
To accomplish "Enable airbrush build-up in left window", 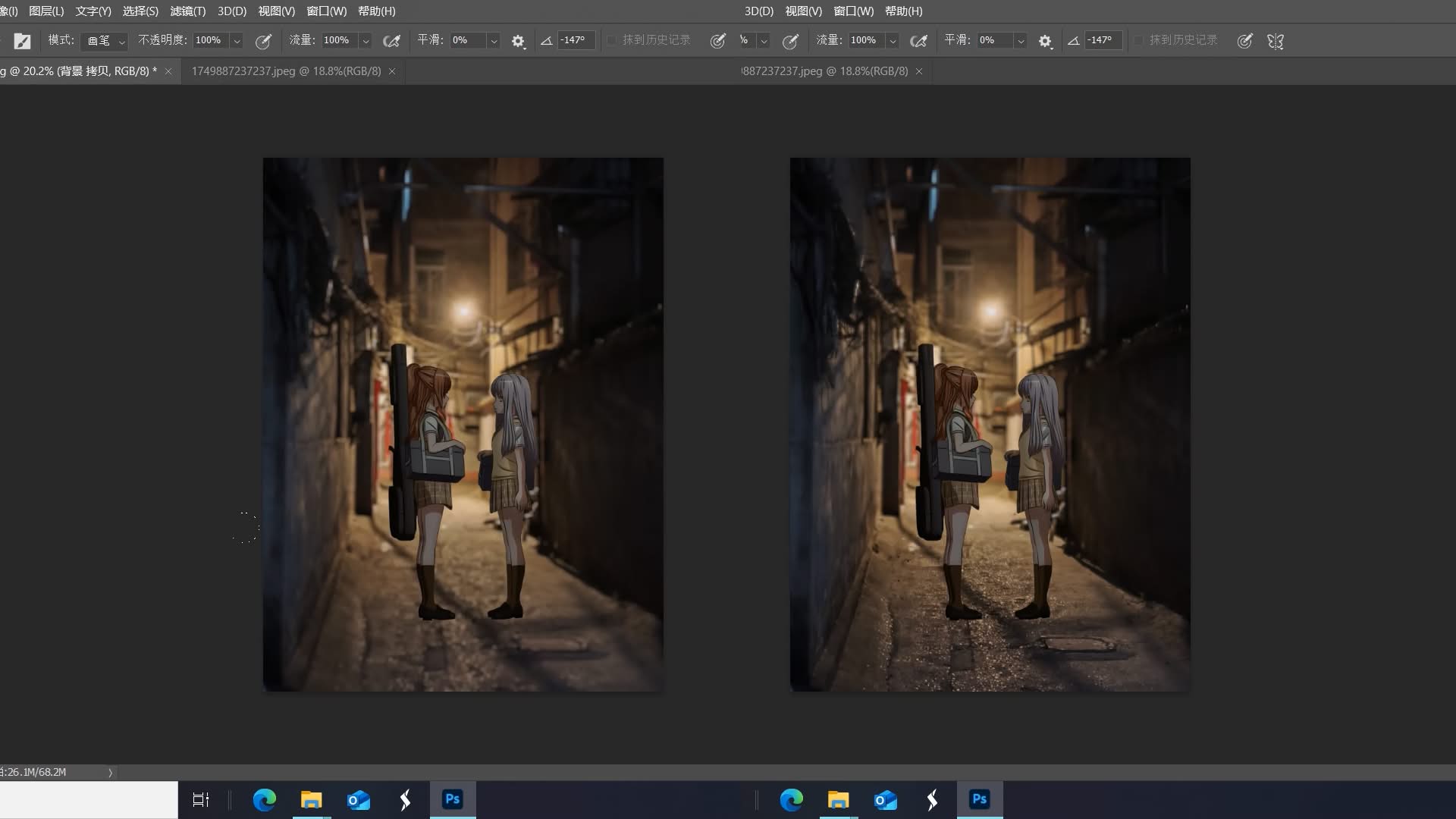I will click(391, 41).
